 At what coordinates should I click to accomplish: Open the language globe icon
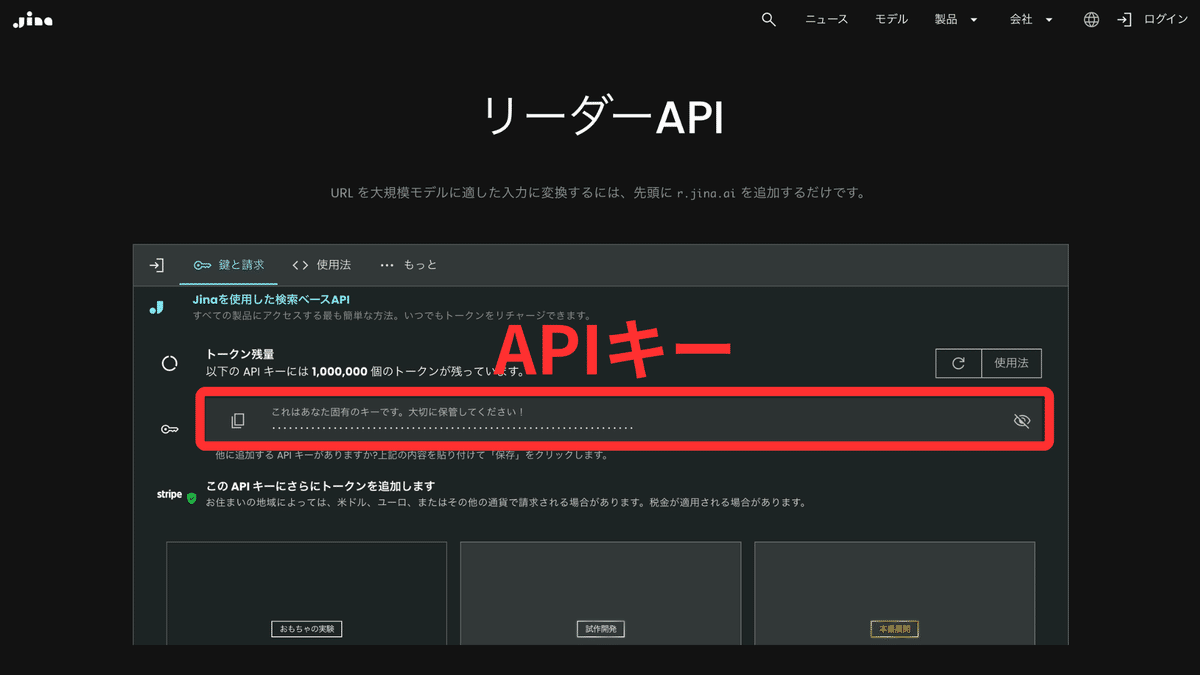coord(1090,19)
